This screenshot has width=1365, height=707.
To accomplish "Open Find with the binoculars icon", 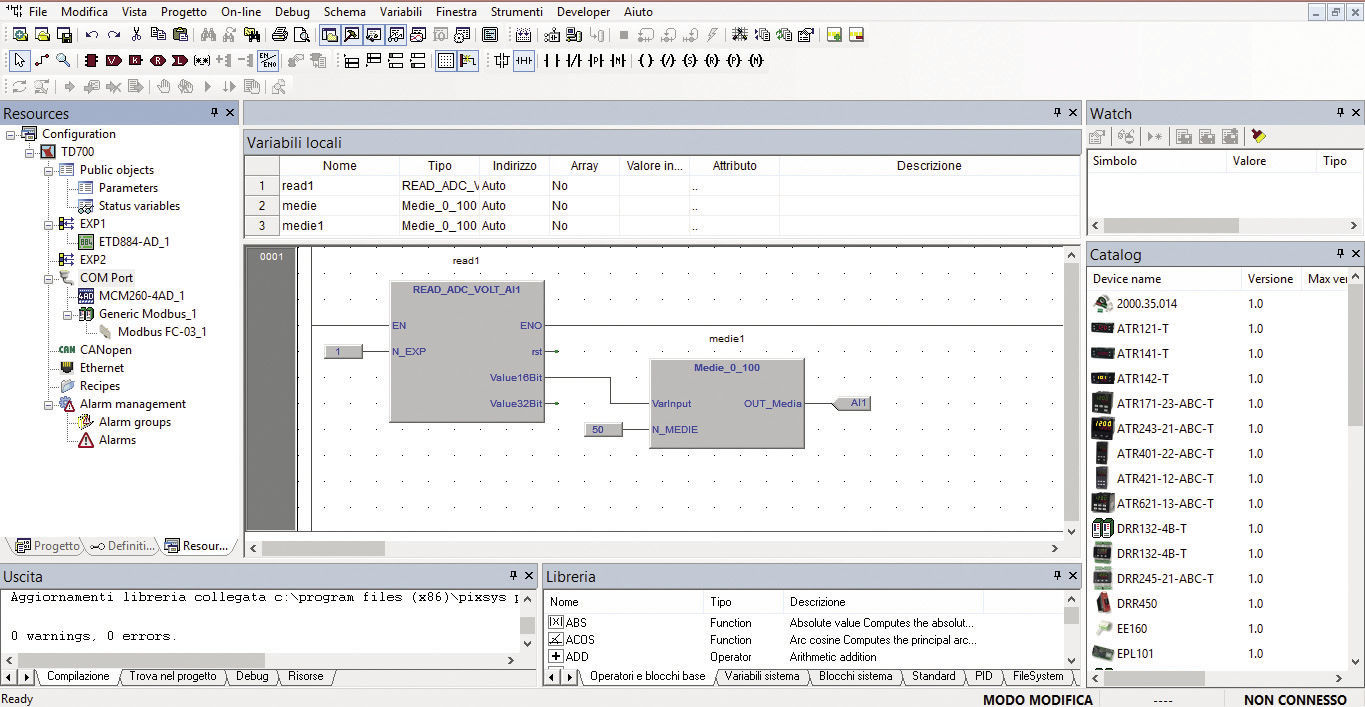I will (210, 34).
